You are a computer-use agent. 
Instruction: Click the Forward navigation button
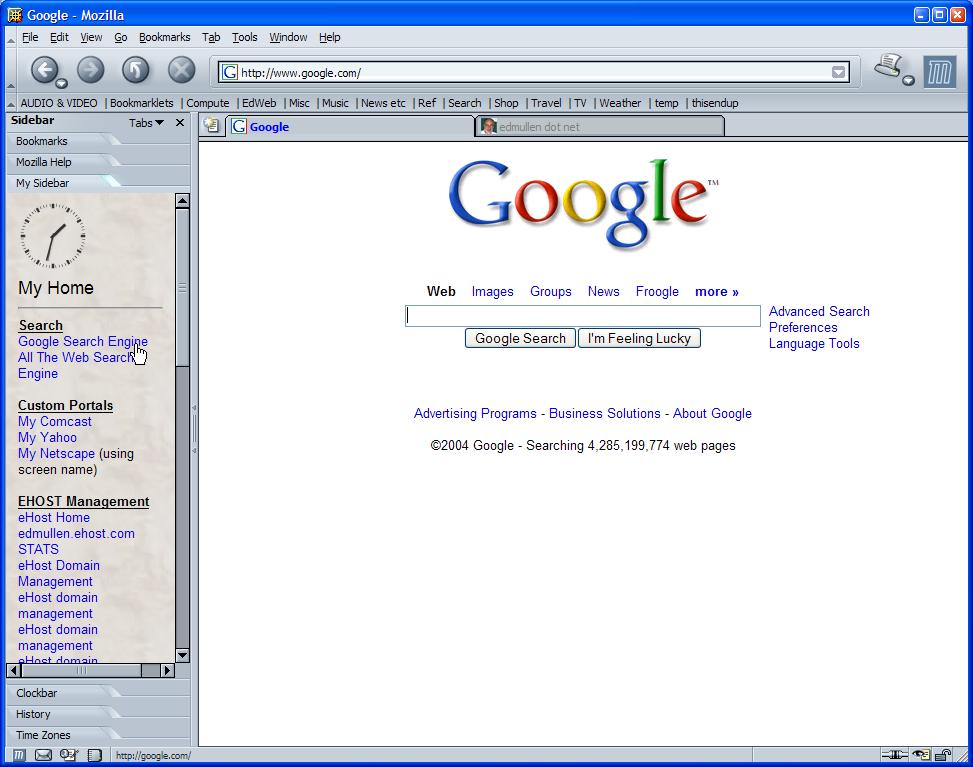[90, 69]
